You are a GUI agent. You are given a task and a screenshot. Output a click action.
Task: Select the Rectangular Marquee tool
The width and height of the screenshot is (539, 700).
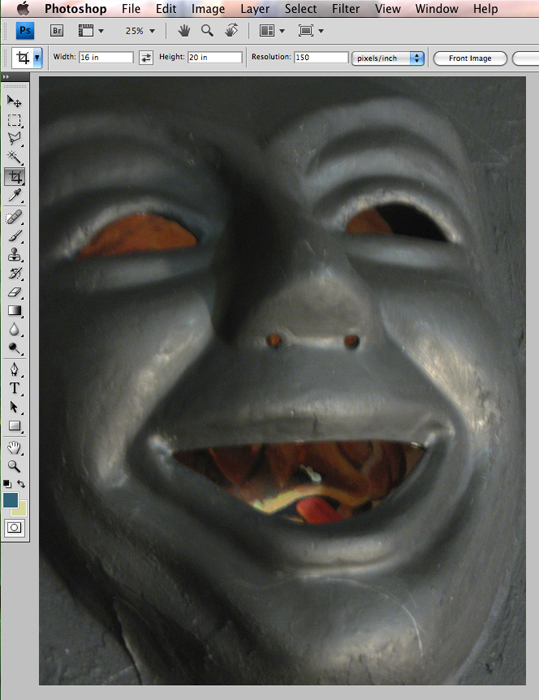(14, 120)
